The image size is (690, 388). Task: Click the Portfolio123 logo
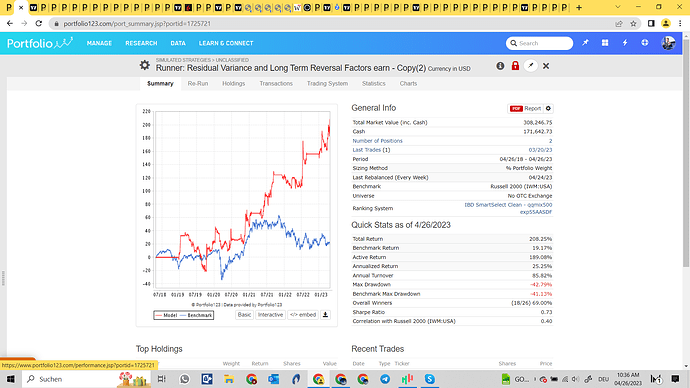point(40,43)
